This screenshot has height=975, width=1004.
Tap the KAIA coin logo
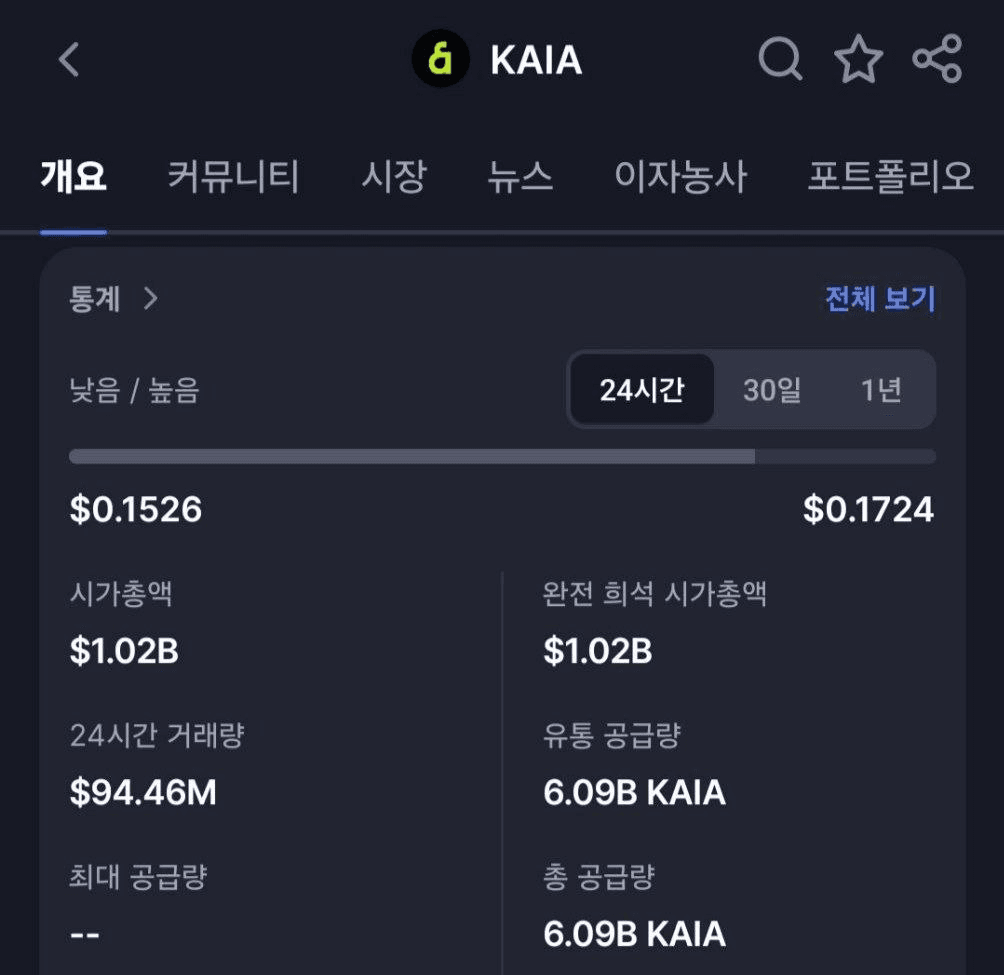[x=441, y=59]
